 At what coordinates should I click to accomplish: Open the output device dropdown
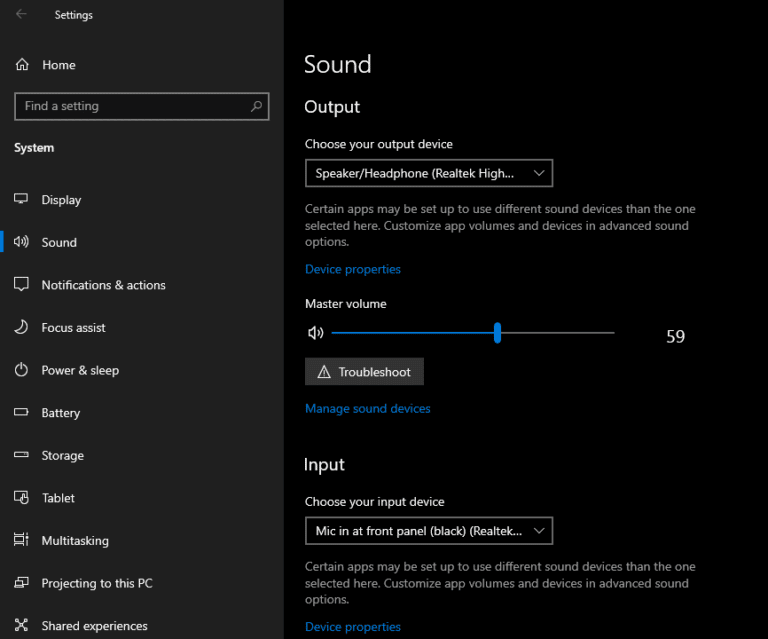pyautogui.click(x=428, y=174)
